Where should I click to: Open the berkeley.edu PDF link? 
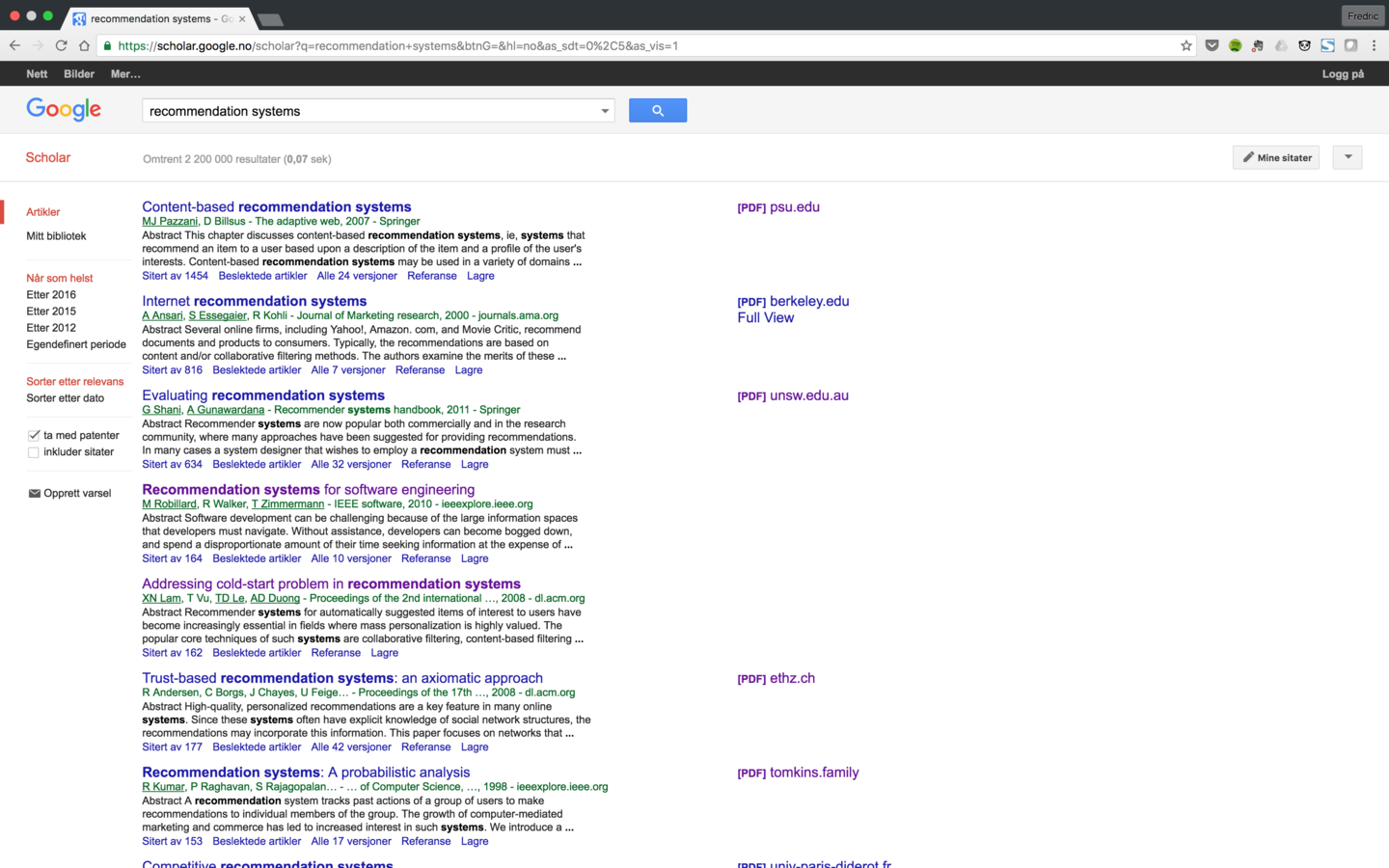793,301
